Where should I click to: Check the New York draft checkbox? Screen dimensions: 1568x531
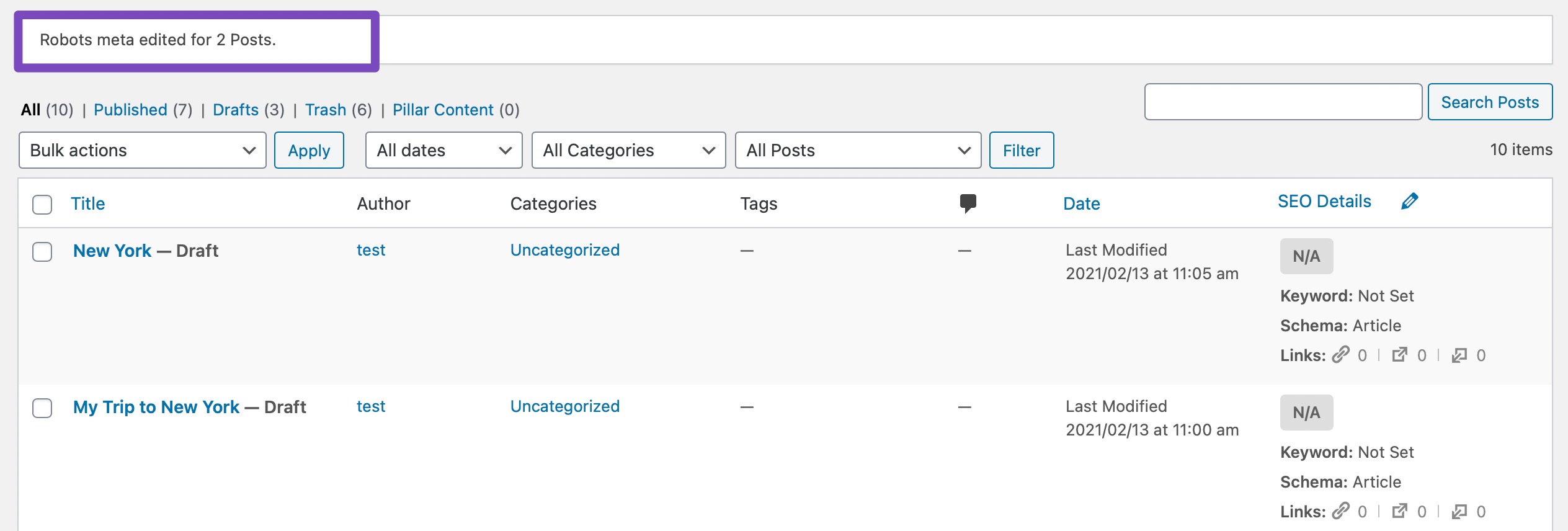coord(42,252)
